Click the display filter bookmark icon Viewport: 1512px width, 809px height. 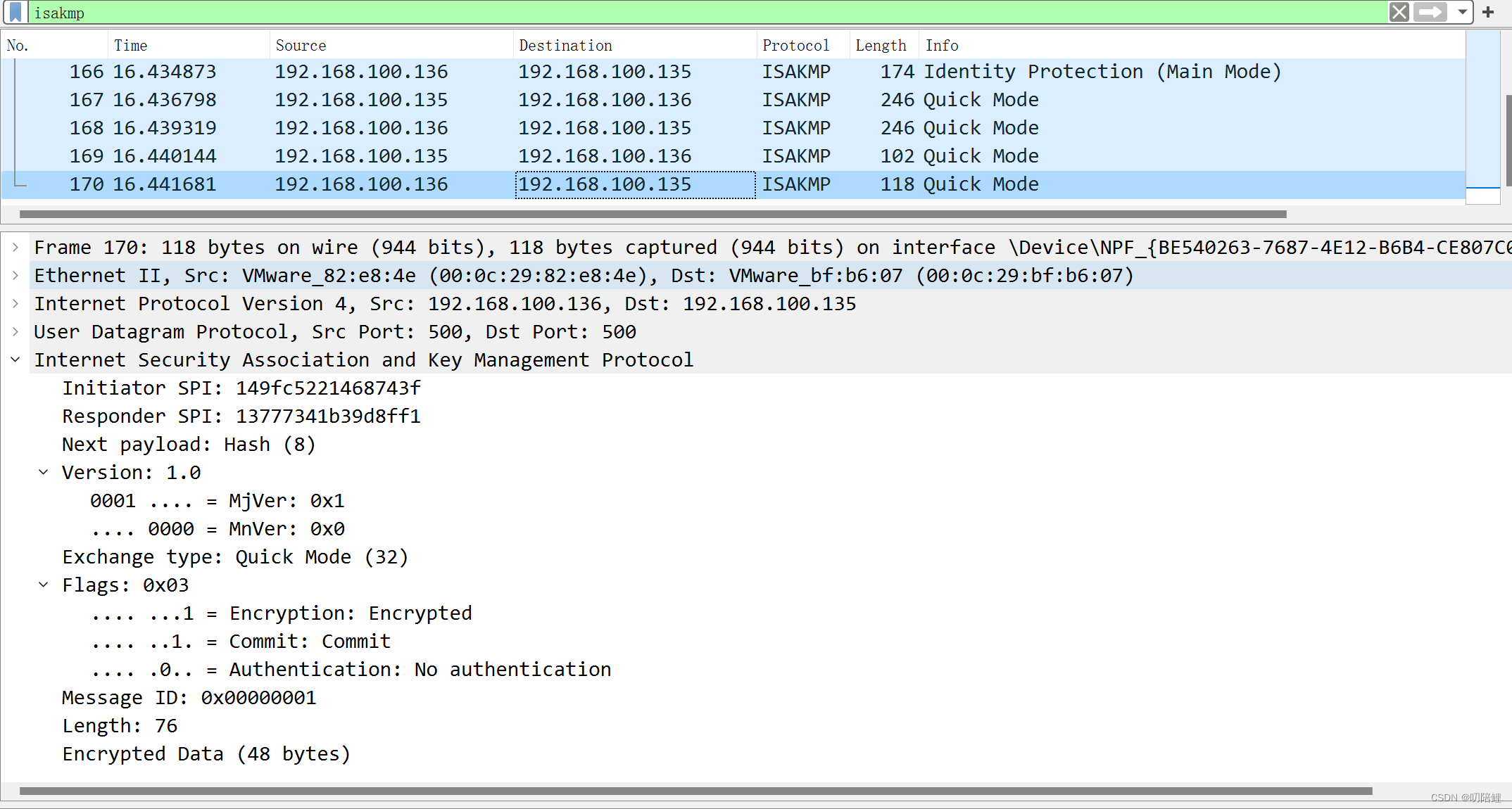15,12
